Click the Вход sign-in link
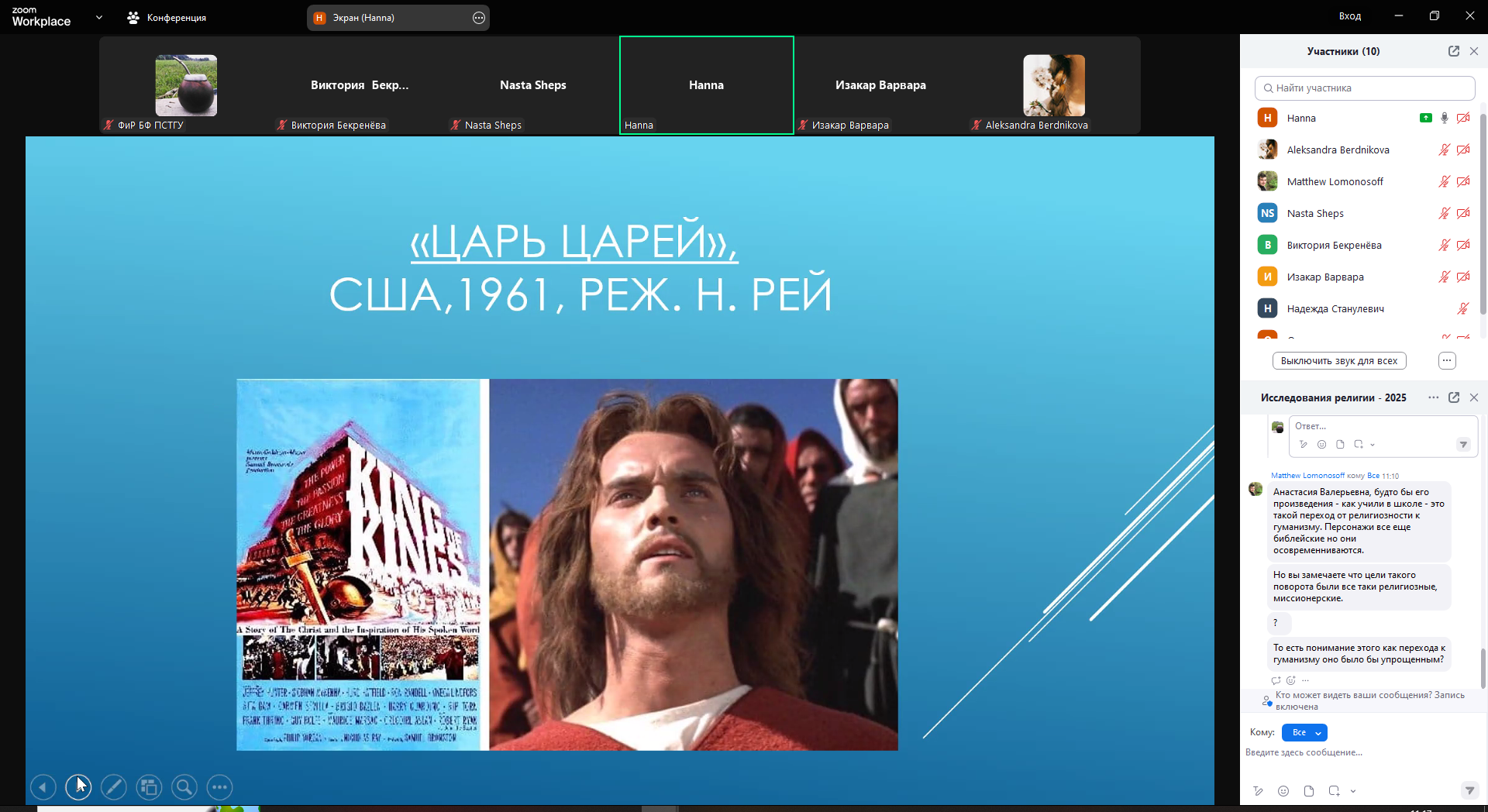 1350,16
